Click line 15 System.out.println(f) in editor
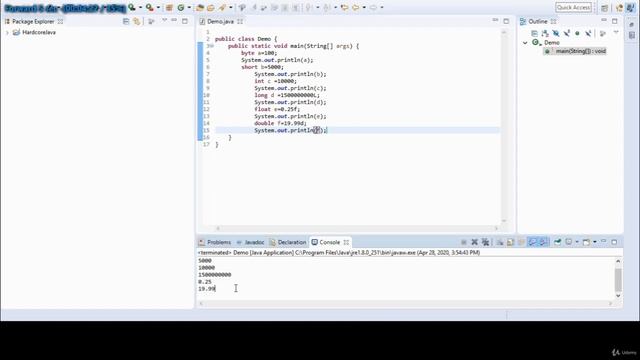This screenshot has height=360, width=640. (291, 130)
